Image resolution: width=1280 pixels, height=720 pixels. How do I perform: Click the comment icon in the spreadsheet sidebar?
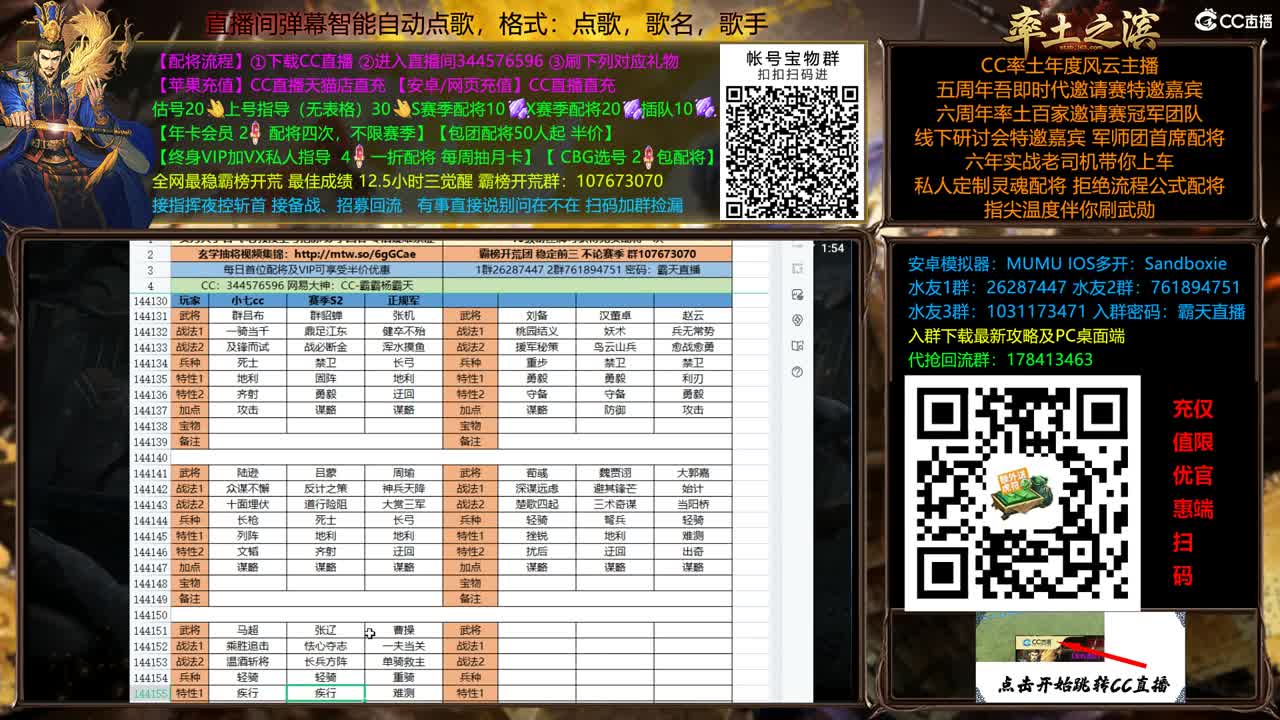[x=797, y=320]
